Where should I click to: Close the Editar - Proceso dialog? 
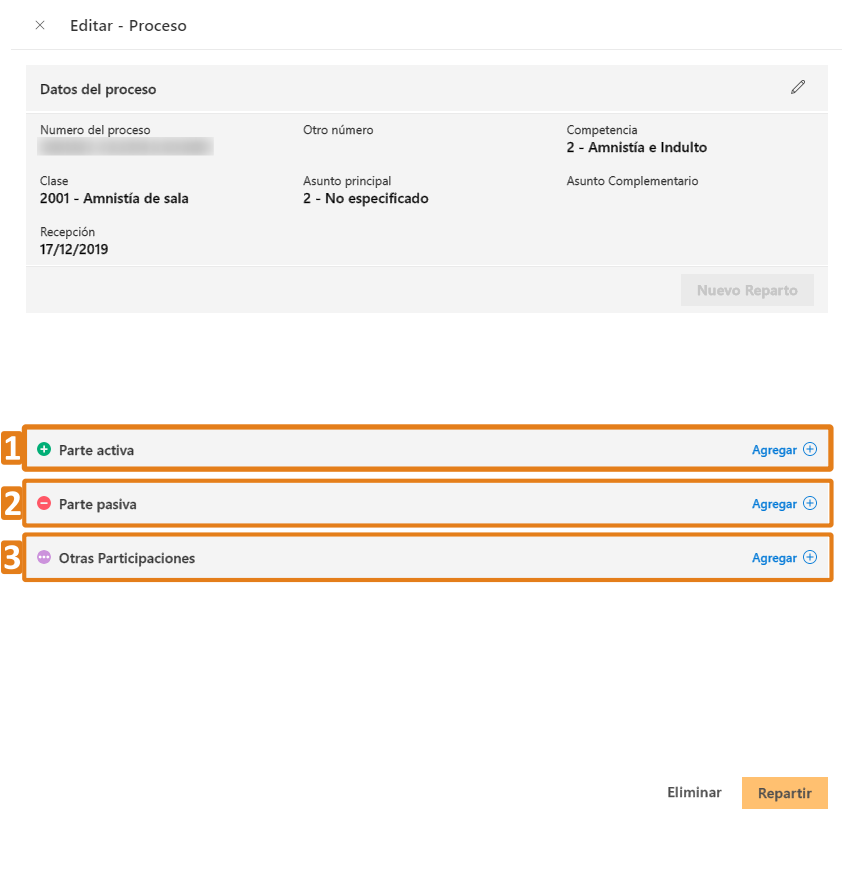(x=40, y=25)
